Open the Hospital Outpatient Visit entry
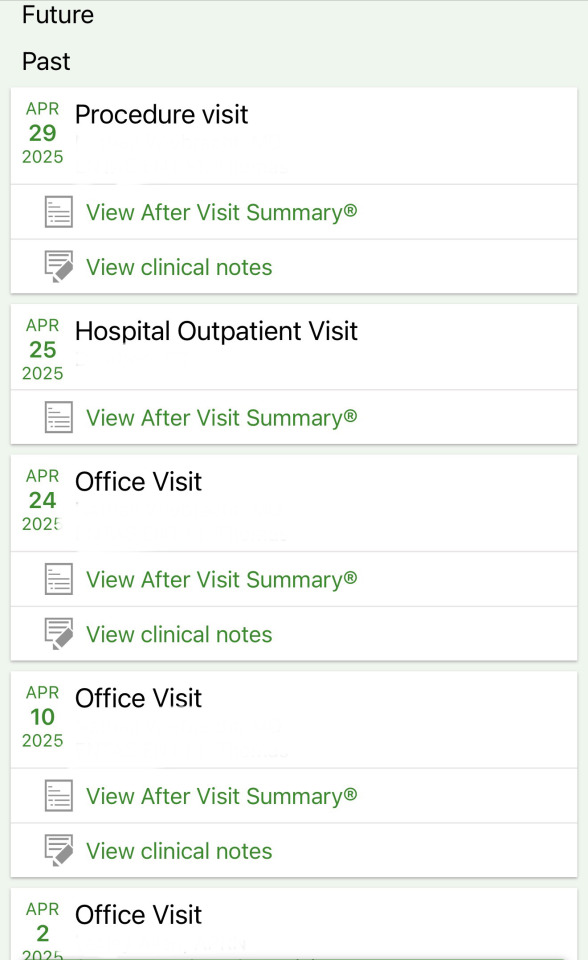The width and height of the screenshot is (588, 960). pos(294,347)
